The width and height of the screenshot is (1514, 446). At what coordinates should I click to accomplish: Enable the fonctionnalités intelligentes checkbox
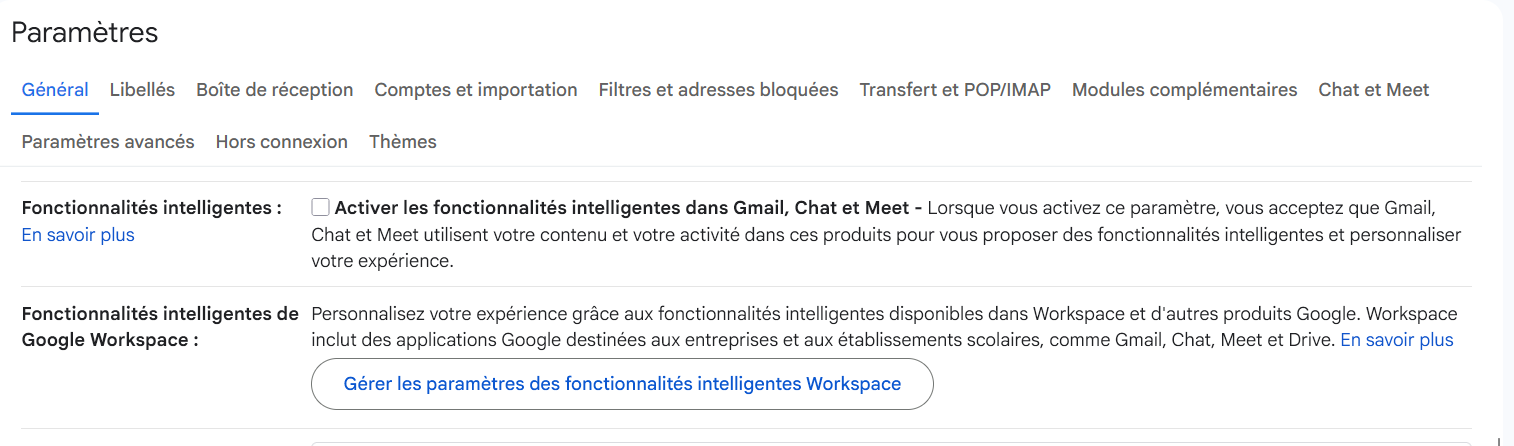point(320,208)
